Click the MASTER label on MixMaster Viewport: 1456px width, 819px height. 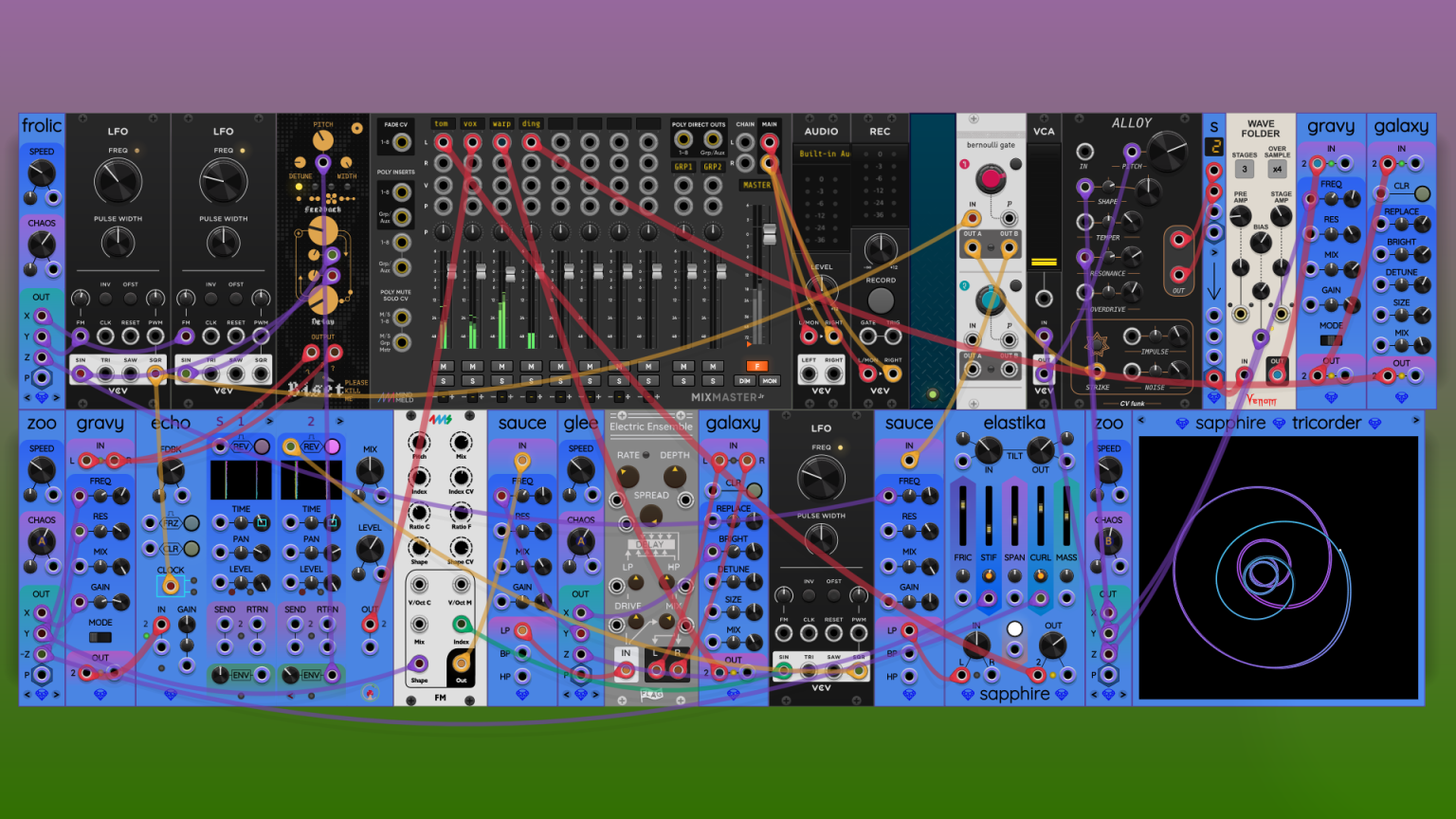point(757,185)
